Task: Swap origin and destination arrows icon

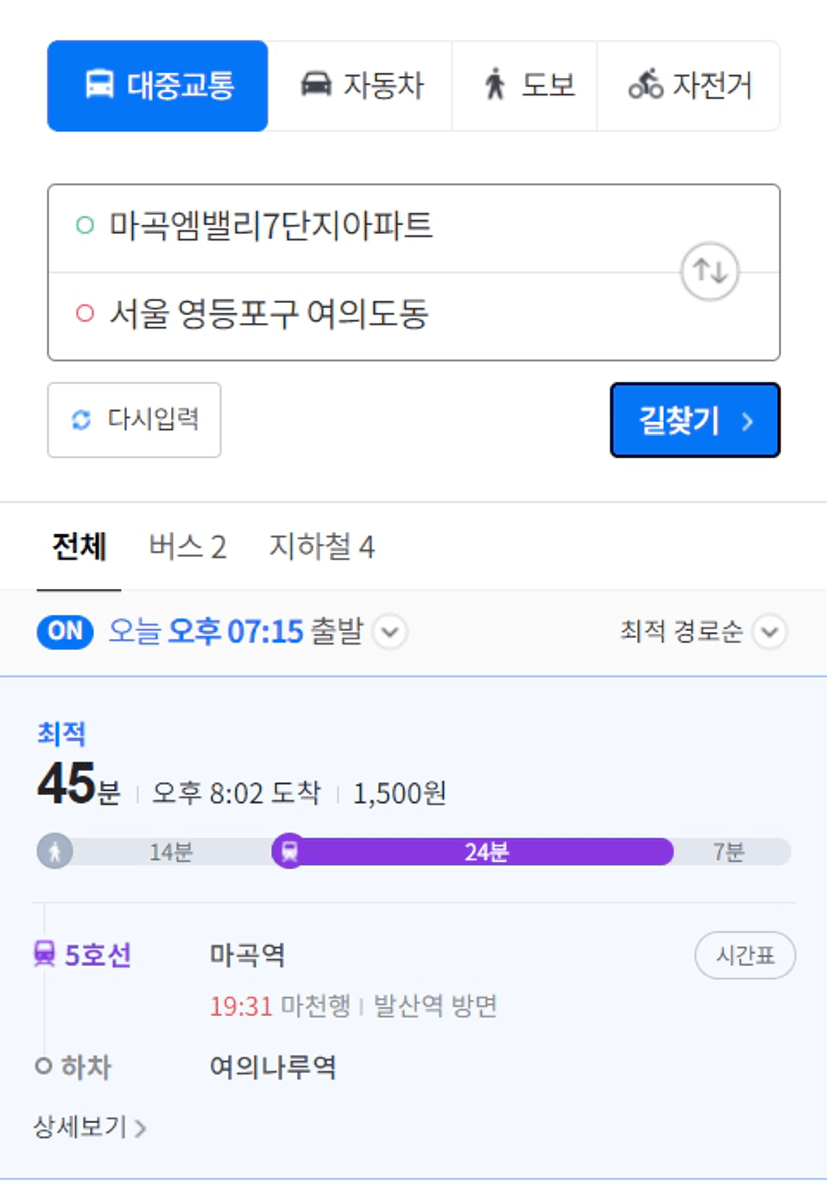Action: (710, 271)
